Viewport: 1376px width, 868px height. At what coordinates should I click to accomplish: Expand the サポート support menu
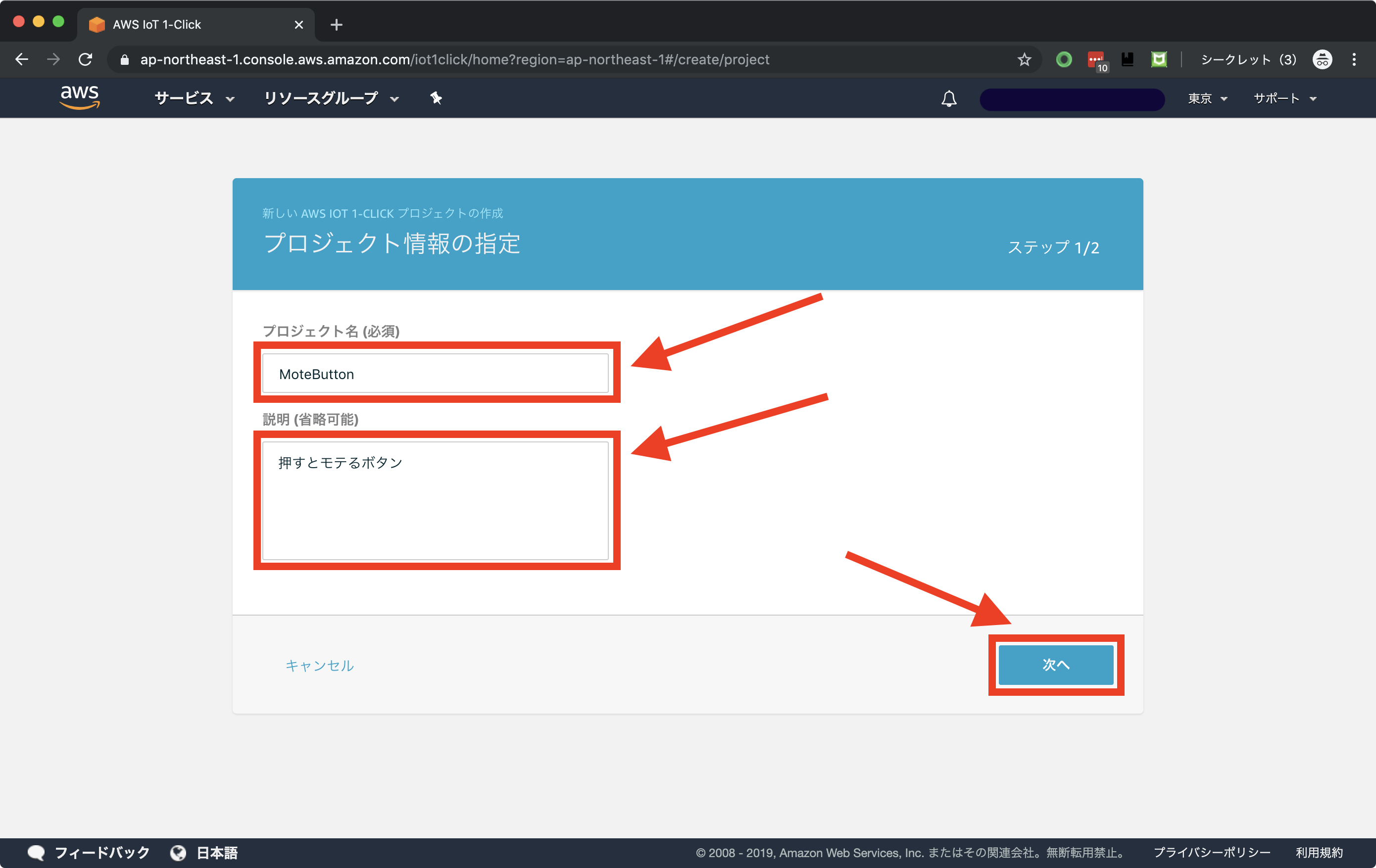(1284, 98)
